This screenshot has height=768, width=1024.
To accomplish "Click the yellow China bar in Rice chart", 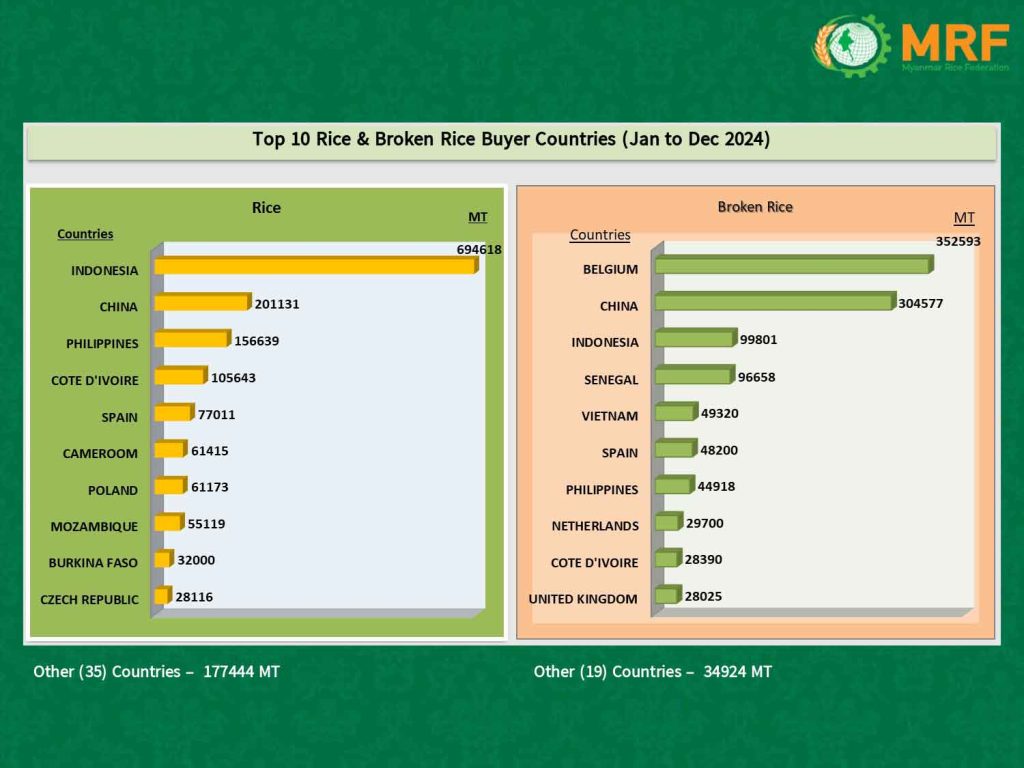I will pos(202,302).
